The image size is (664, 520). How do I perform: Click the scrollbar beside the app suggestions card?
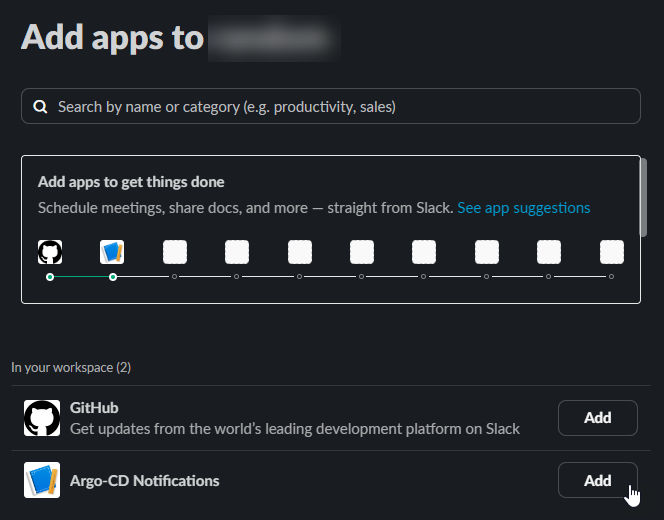(643, 190)
